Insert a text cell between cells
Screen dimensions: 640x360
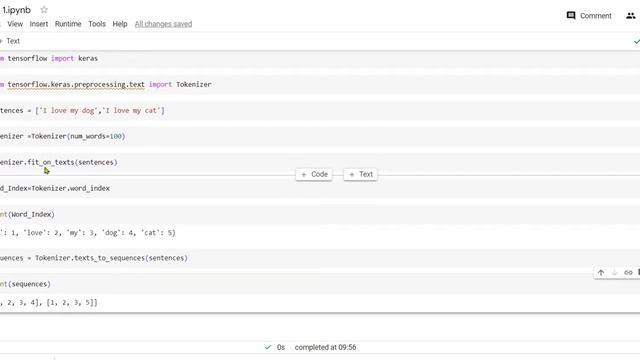(361, 174)
